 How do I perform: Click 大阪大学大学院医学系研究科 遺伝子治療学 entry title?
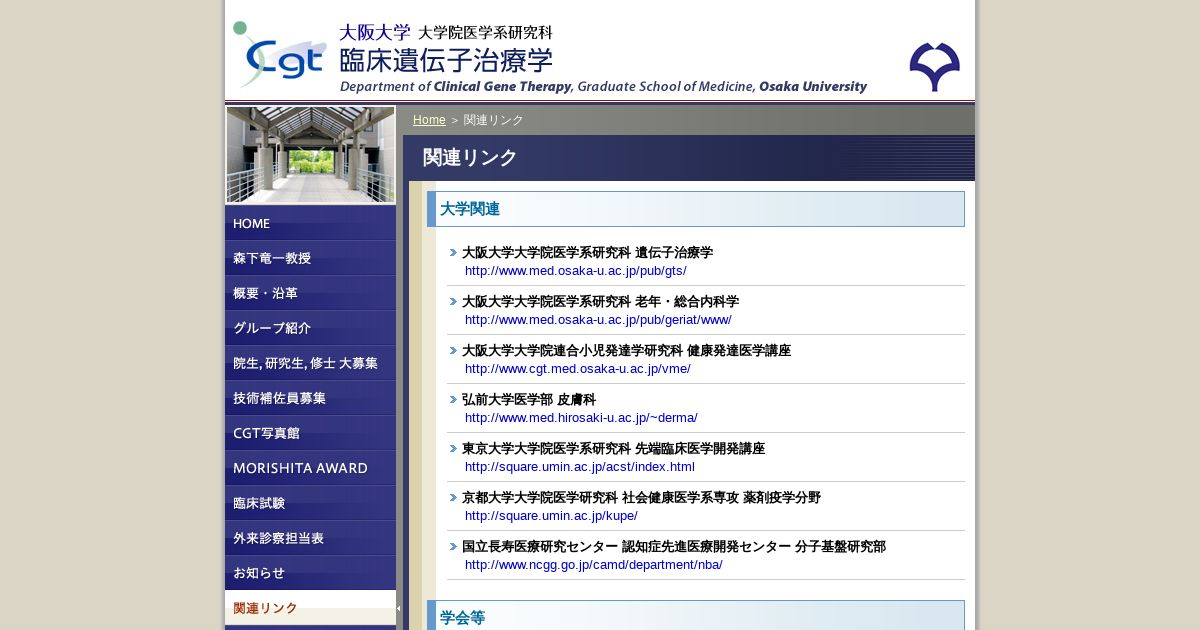click(587, 253)
